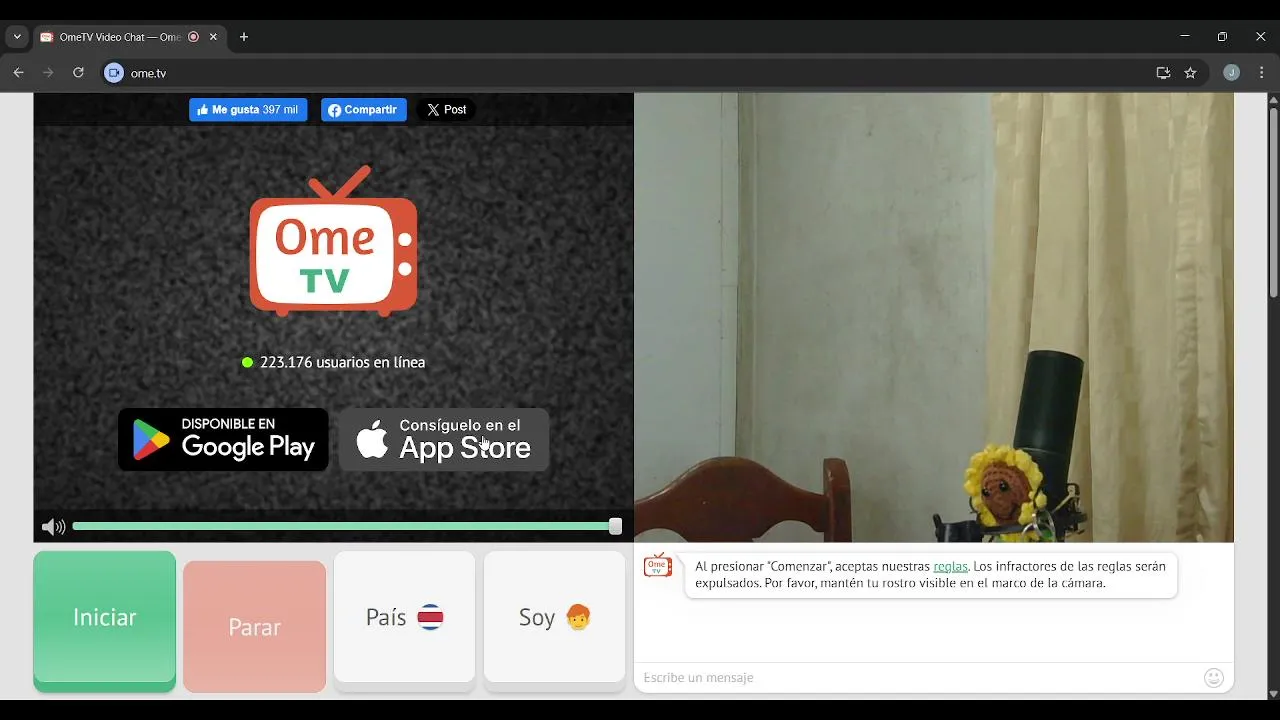Image resolution: width=1280 pixels, height=720 pixels.
Task: Open the País country selector
Action: click(x=405, y=621)
